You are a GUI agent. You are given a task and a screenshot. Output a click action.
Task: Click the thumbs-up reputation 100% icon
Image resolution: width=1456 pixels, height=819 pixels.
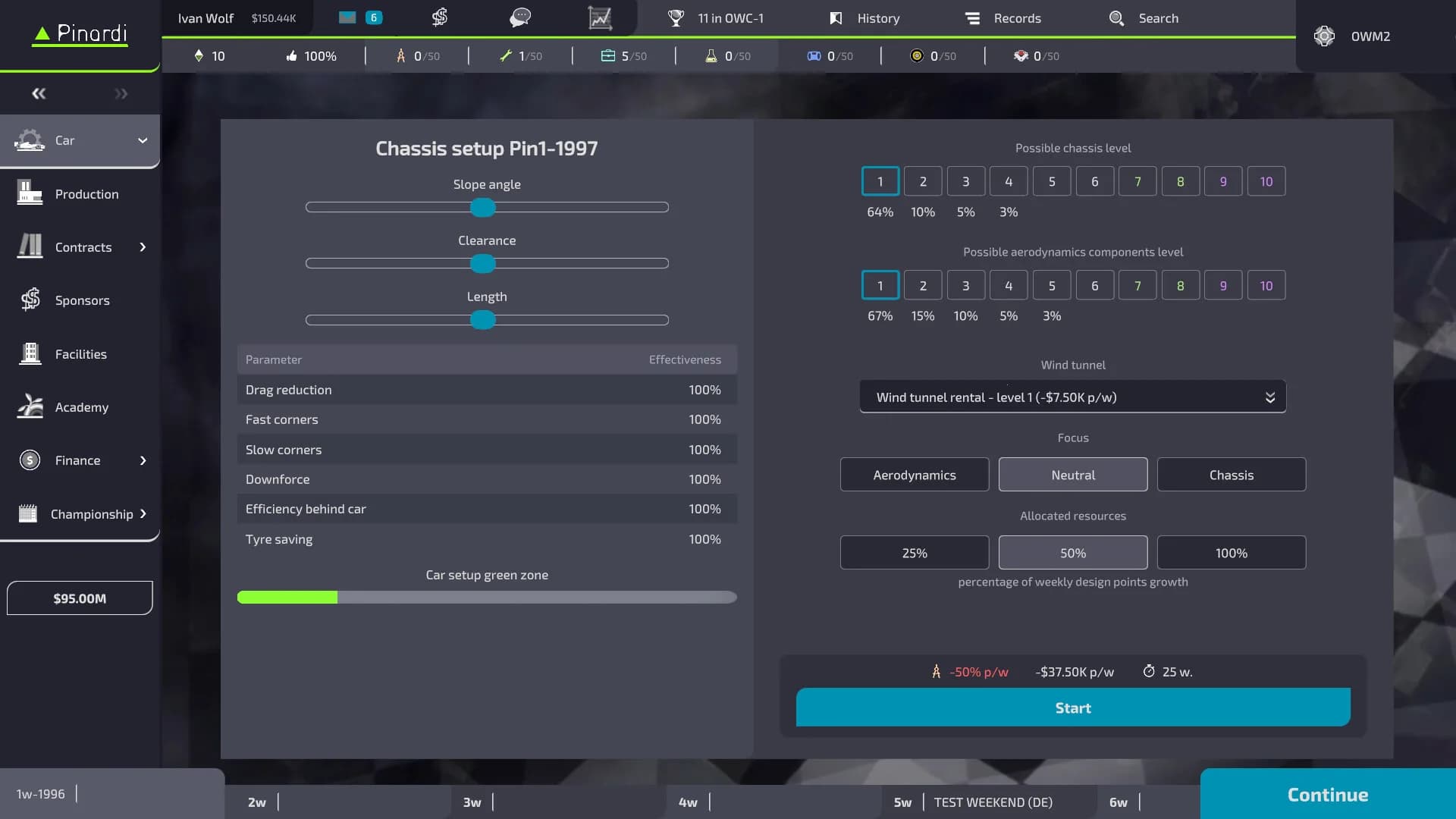[x=291, y=56]
